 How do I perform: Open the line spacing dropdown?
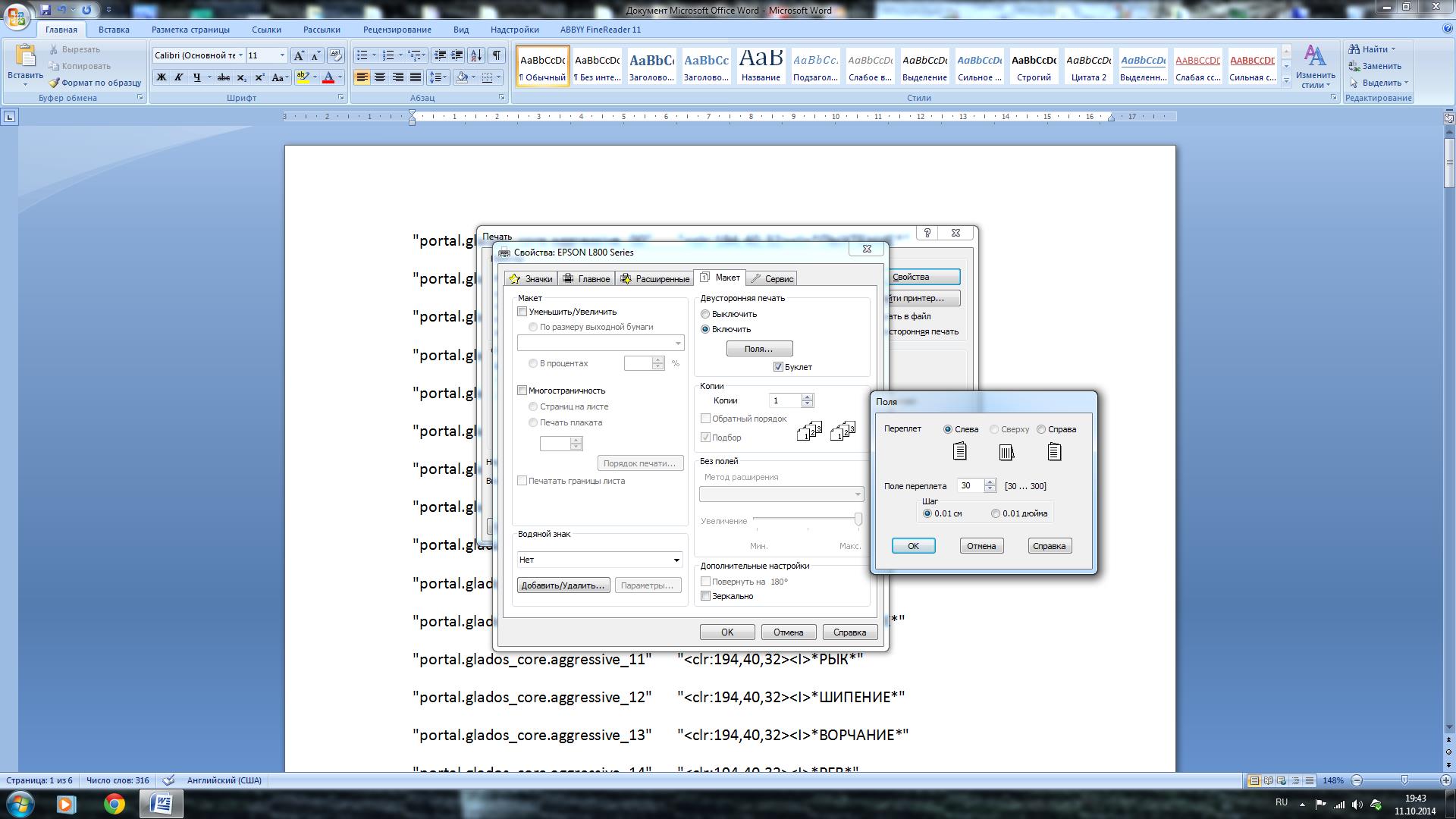tap(438, 77)
